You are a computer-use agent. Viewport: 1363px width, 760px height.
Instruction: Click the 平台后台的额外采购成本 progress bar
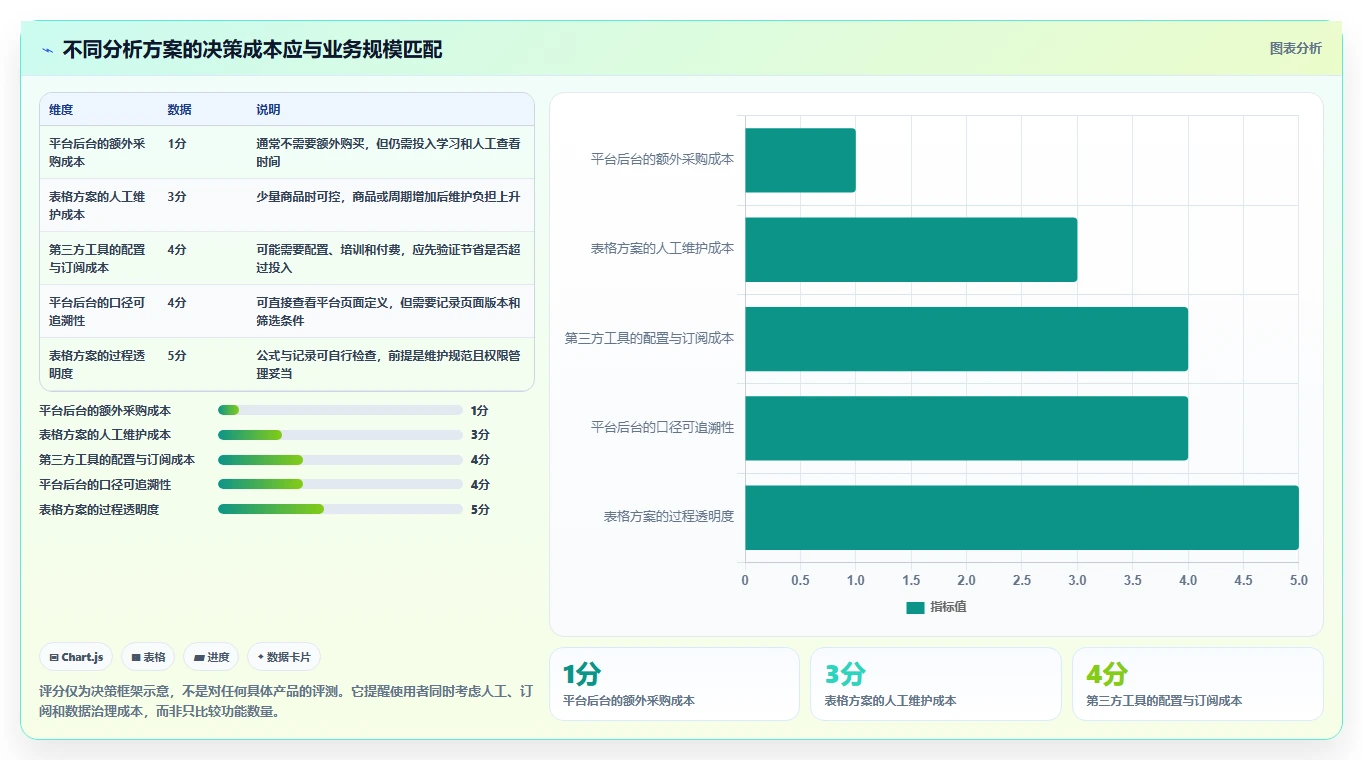click(340, 410)
